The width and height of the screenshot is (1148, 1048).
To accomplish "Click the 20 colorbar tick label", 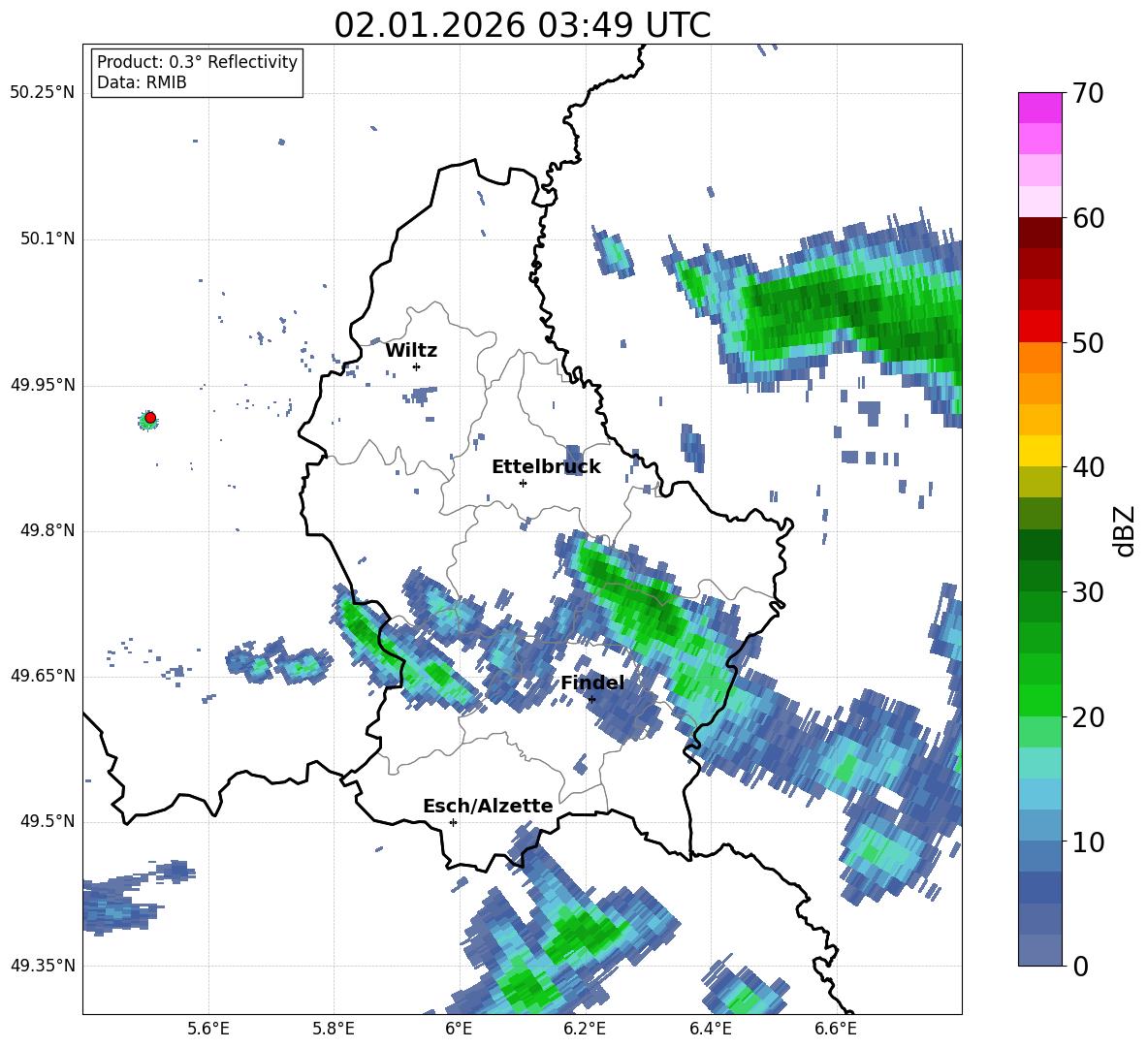I will point(1087,717).
